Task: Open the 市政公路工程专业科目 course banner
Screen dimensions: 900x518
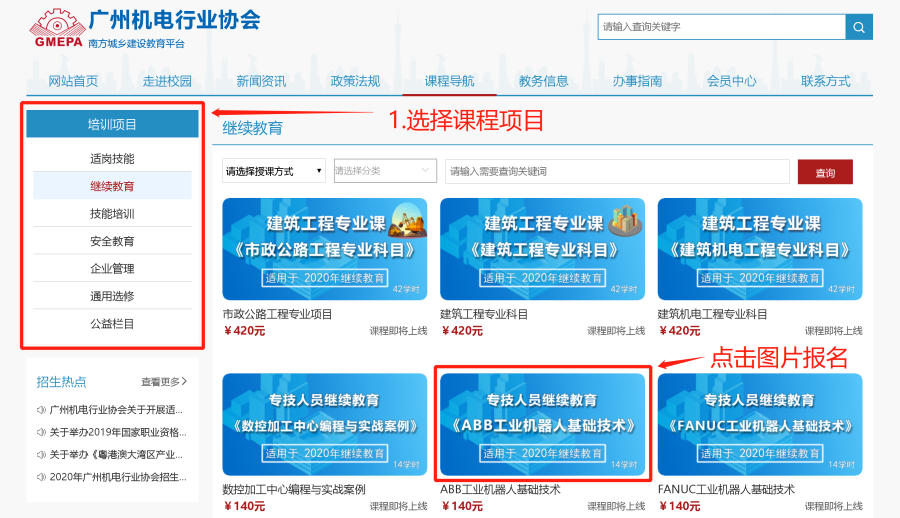Action: [x=324, y=248]
